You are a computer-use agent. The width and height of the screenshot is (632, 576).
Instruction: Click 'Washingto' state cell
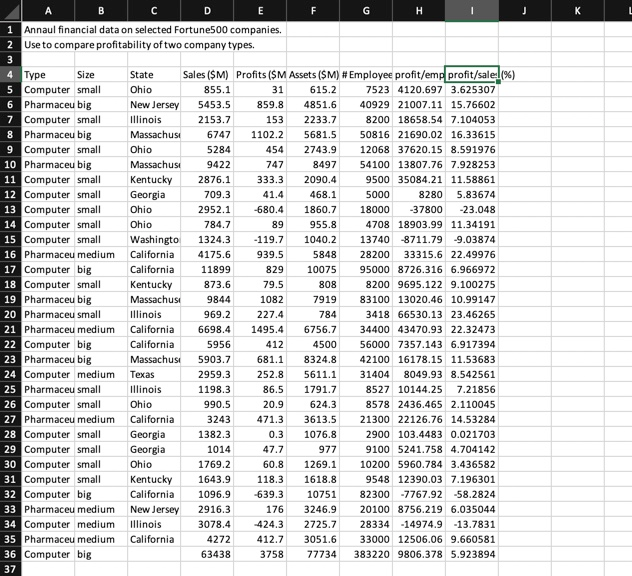tap(154, 239)
